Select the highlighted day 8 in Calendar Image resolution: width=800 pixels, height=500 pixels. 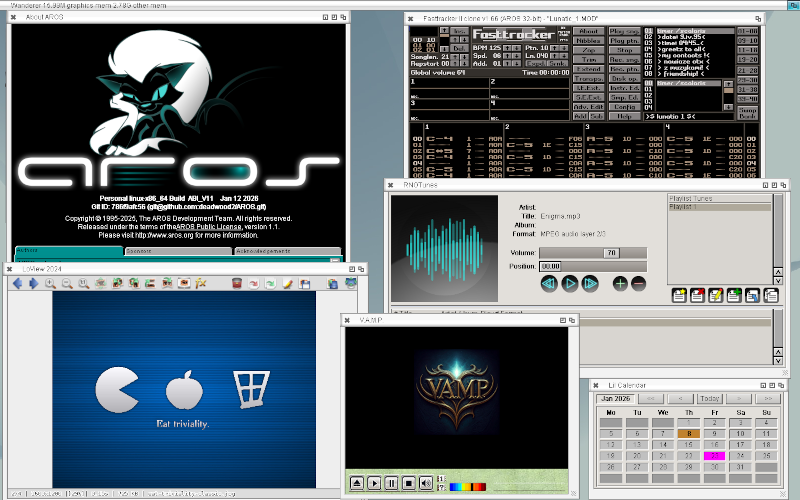pos(688,434)
